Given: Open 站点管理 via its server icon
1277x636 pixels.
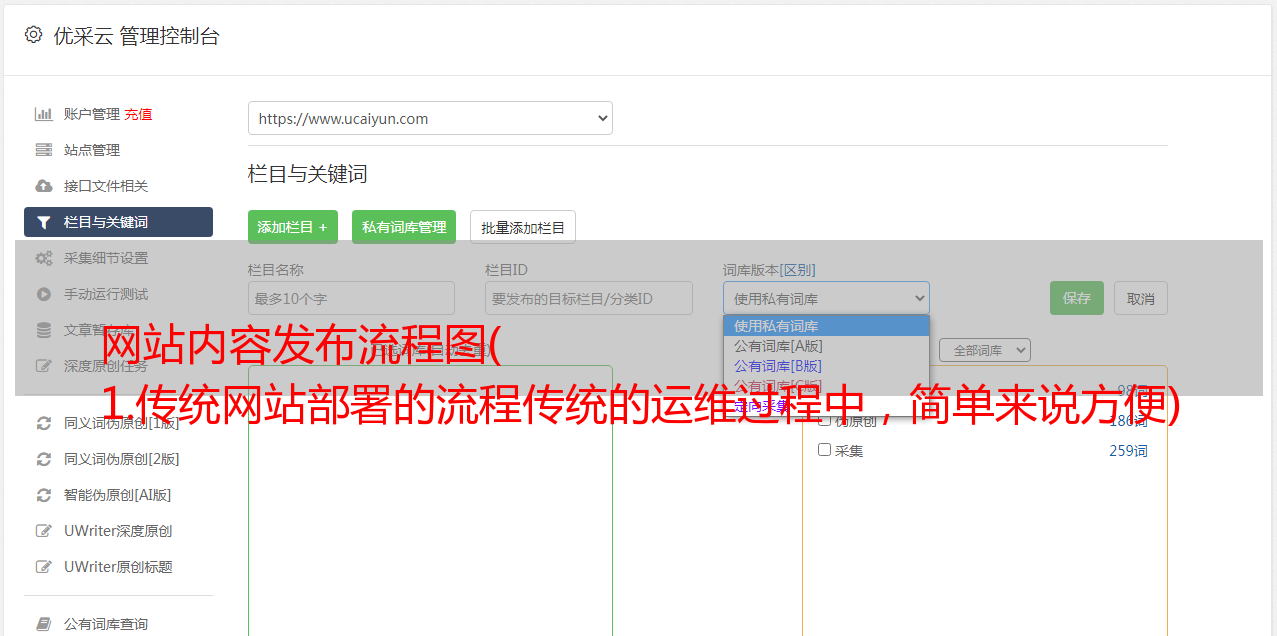Looking at the screenshot, I should coord(44,150).
